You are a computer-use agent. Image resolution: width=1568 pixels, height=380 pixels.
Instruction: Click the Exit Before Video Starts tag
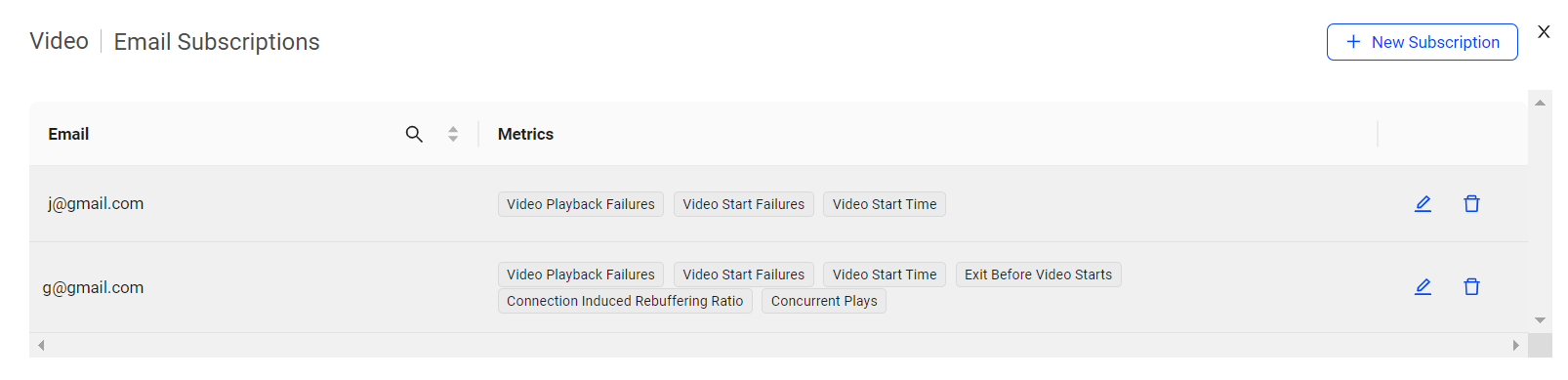point(1038,274)
